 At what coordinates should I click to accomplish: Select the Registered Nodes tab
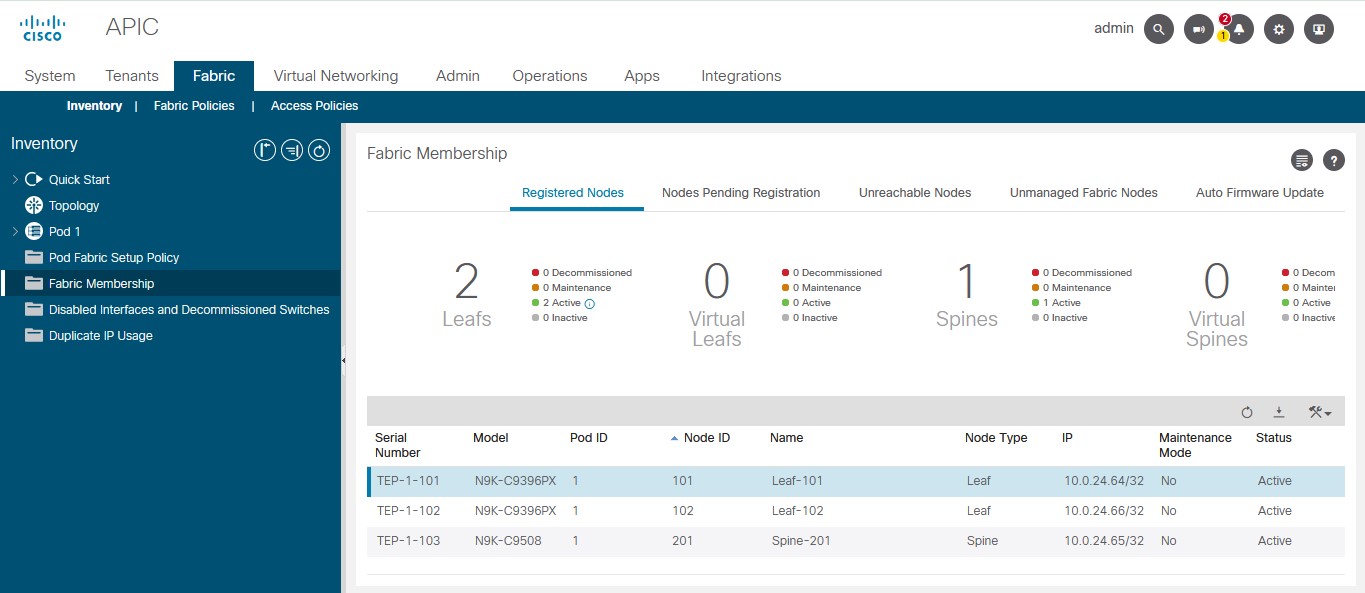tap(573, 193)
